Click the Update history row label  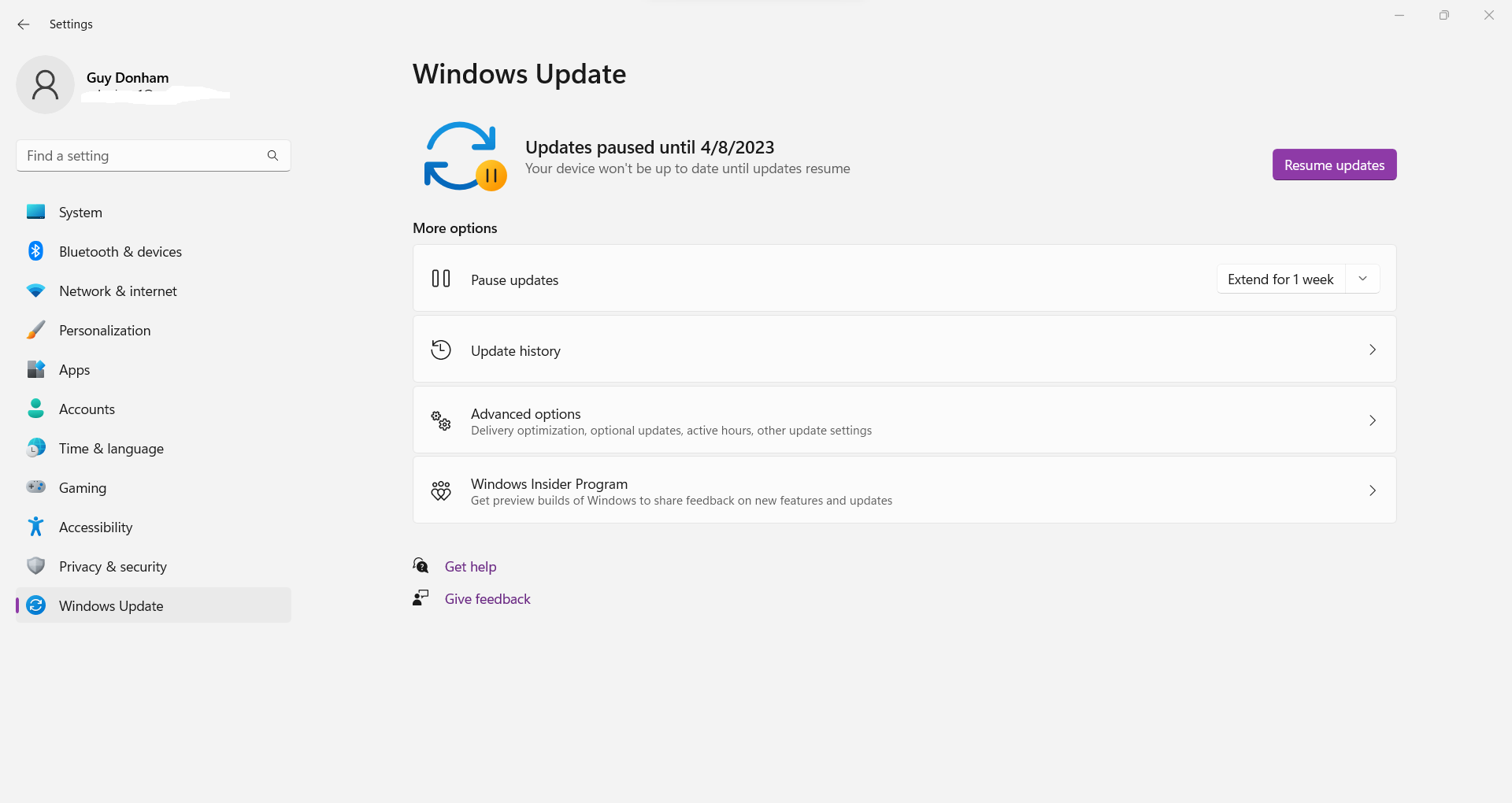point(516,350)
